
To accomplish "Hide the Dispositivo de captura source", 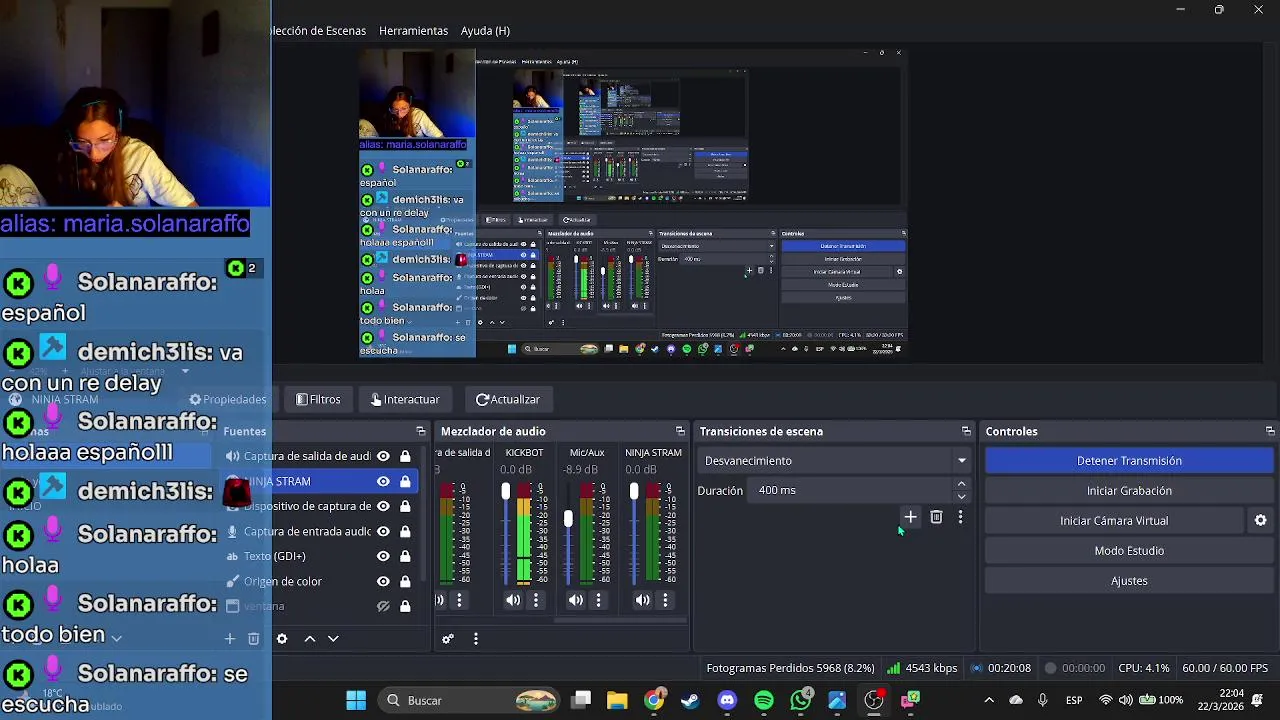I will (x=383, y=506).
